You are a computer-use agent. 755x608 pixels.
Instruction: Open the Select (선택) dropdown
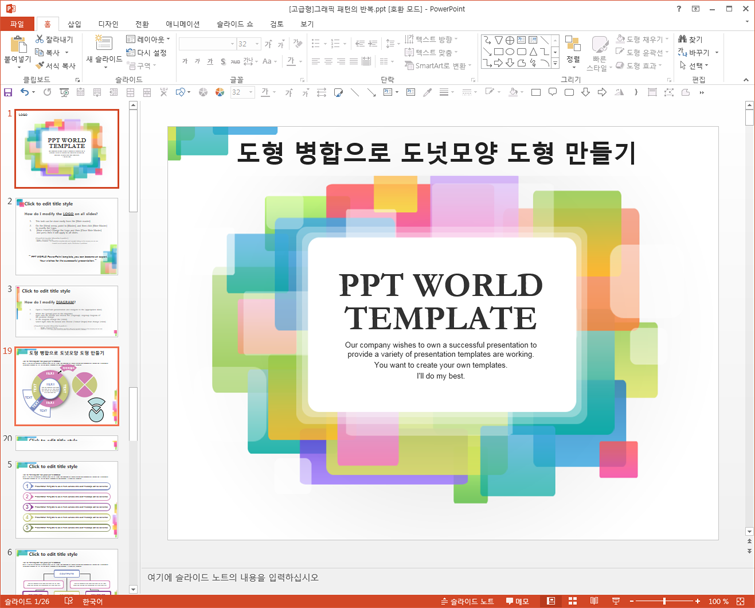pyautogui.click(x=694, y=65)
